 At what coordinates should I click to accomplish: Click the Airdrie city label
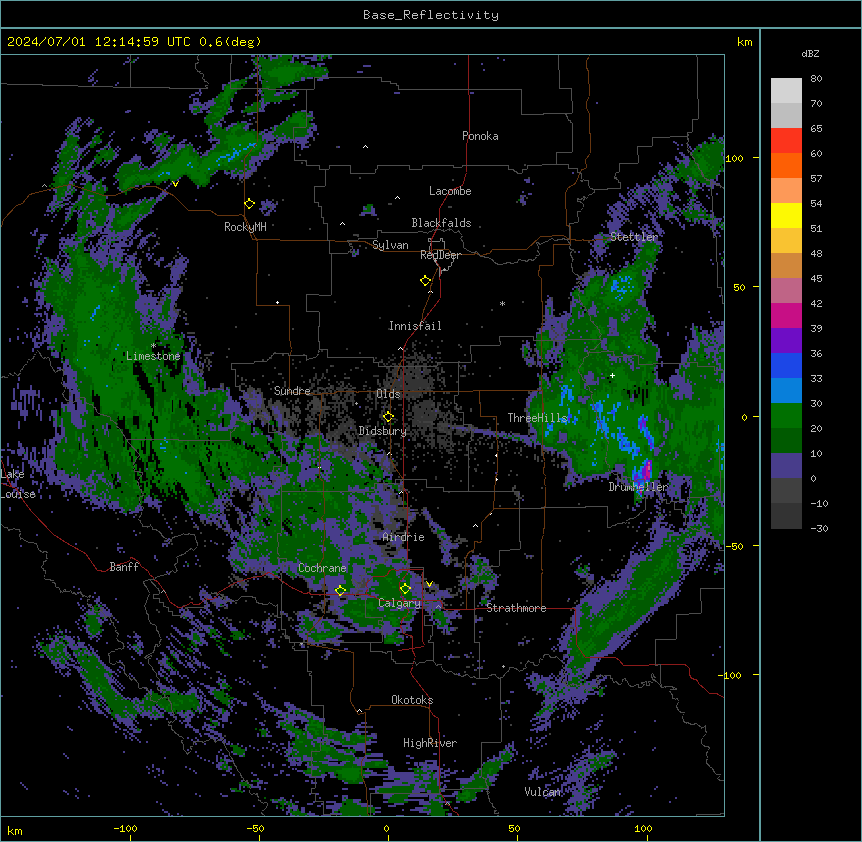pyautogui.click(x=404, y=537)
